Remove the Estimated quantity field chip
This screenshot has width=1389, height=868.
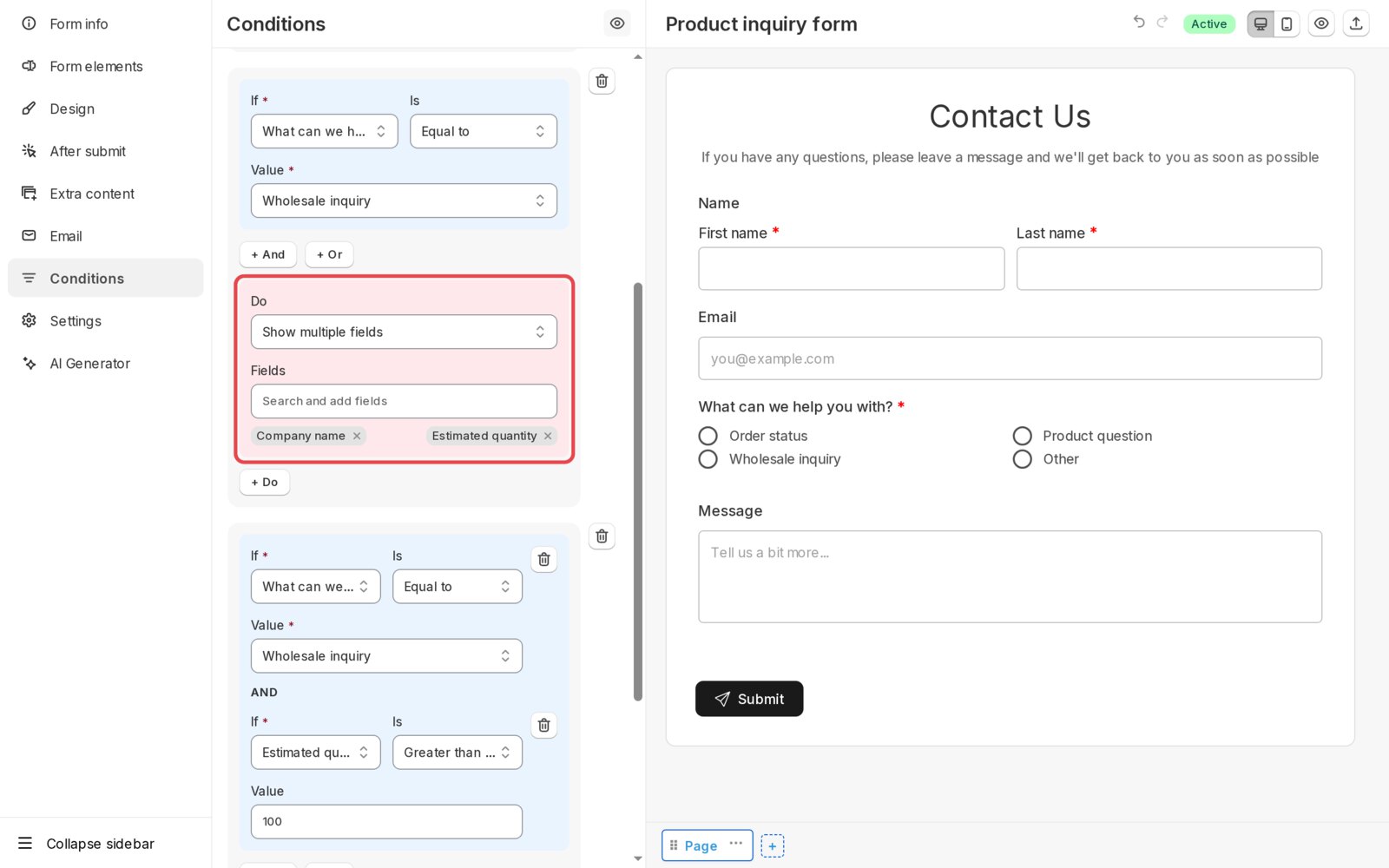[548, 436]
